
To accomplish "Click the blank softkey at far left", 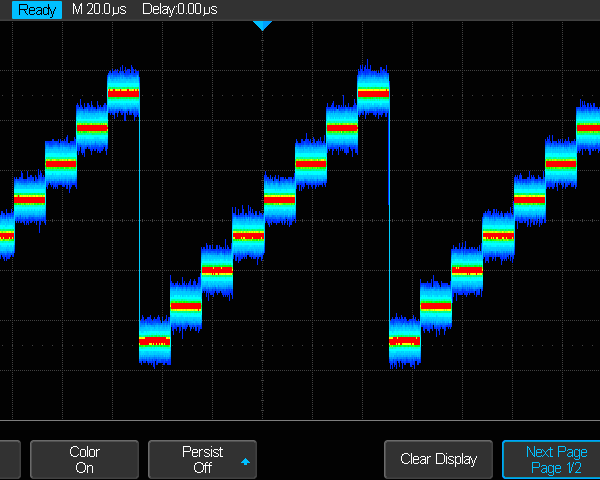I will coord(9,459).
